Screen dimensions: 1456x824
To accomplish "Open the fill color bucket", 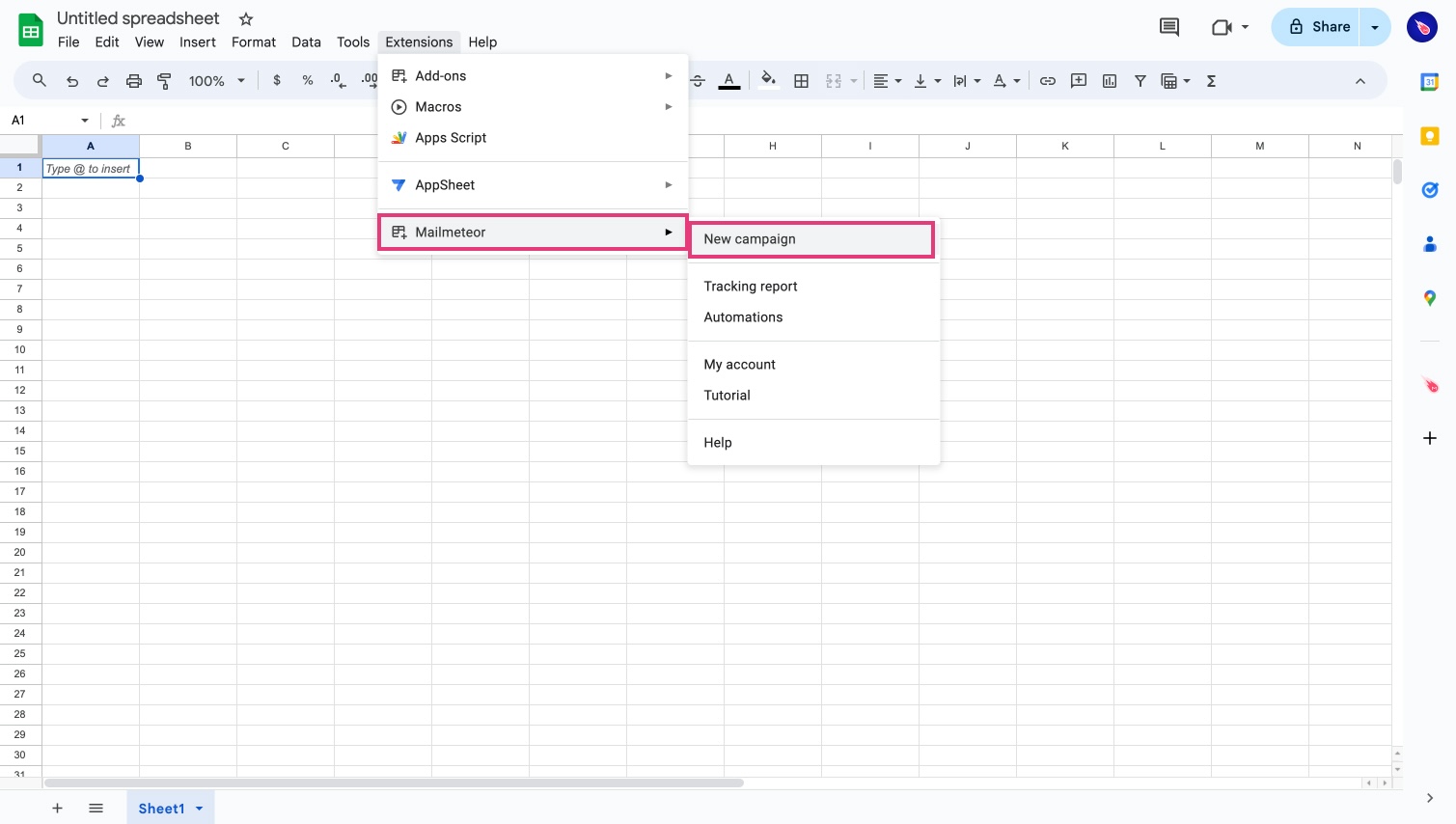I will coord(768,80).
